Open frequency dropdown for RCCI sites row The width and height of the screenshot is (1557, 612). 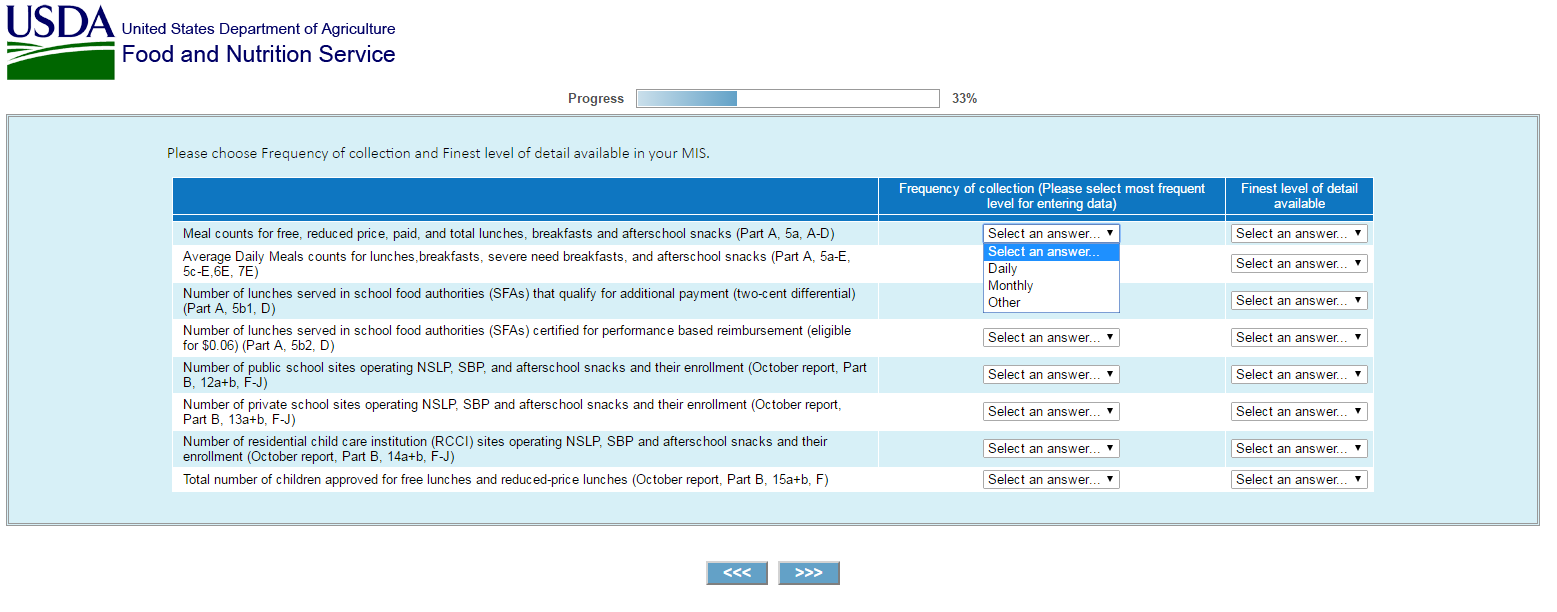(1050, 449)
